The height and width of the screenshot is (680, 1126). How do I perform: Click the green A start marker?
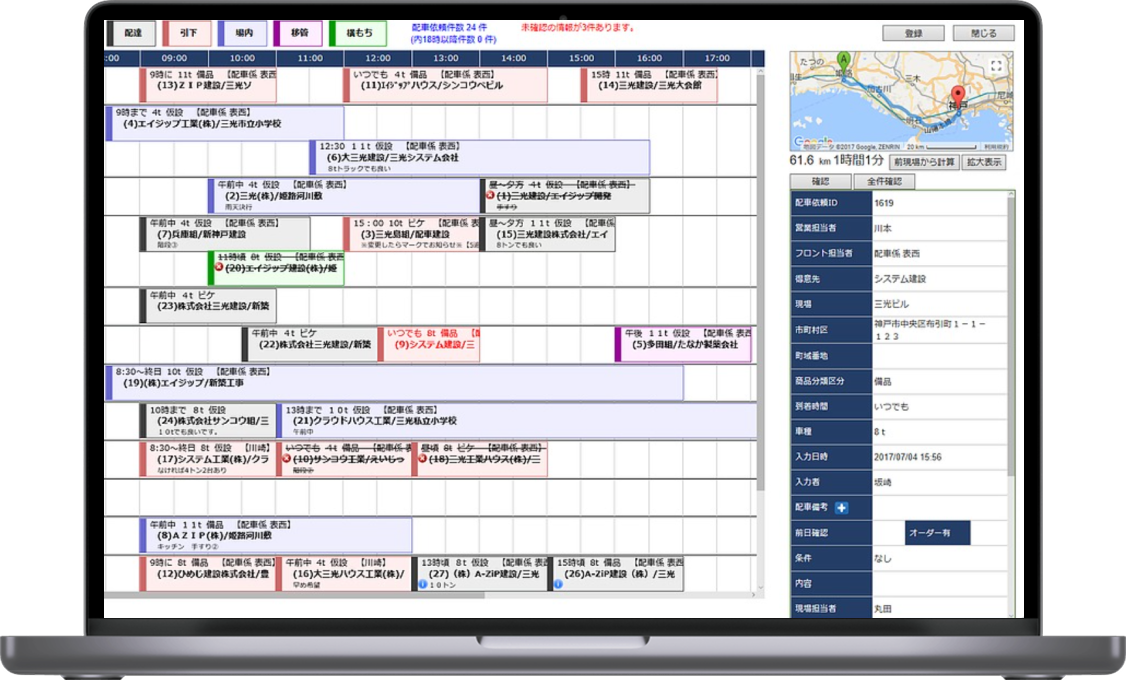point(843,60)
